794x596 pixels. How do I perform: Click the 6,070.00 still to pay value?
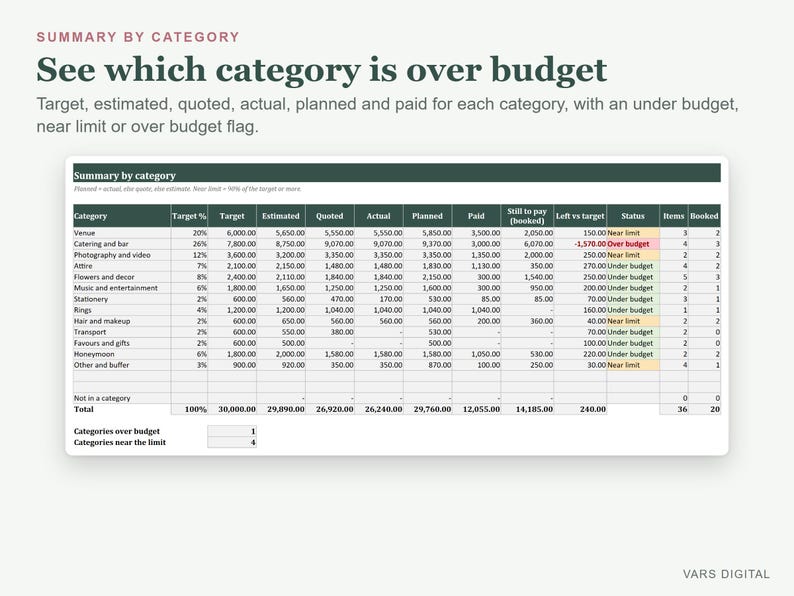tap(527, 244)
